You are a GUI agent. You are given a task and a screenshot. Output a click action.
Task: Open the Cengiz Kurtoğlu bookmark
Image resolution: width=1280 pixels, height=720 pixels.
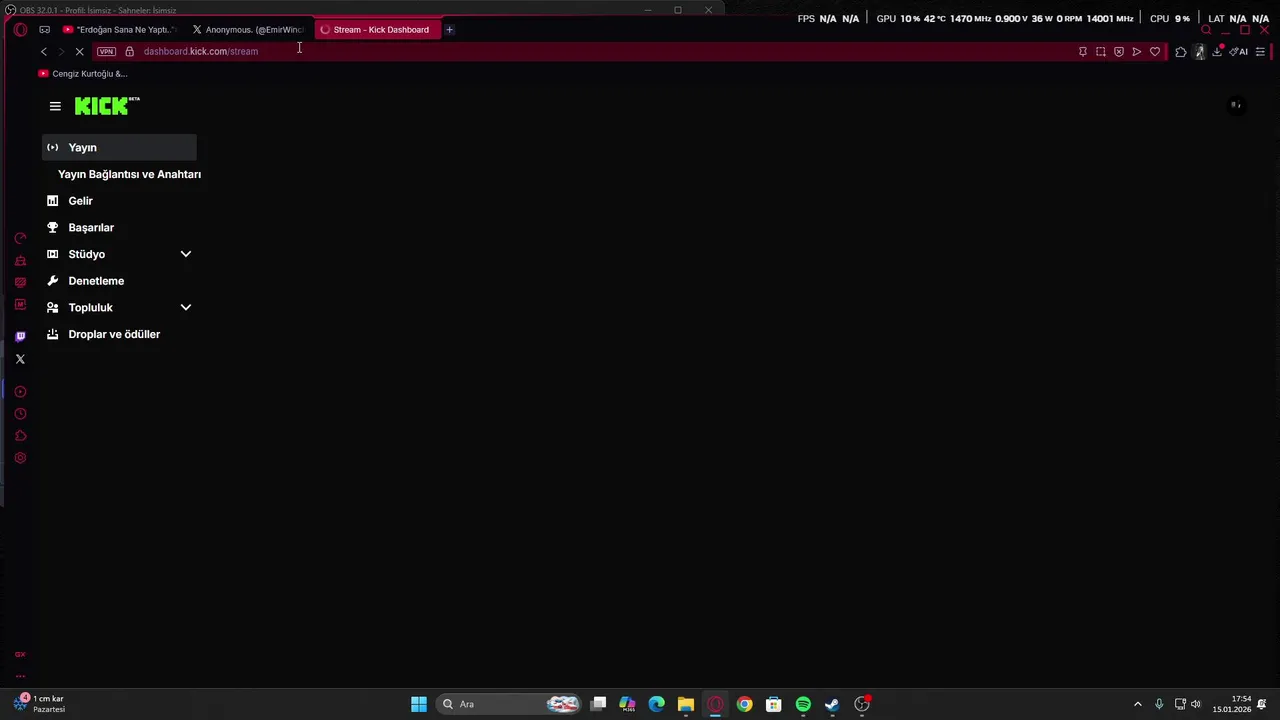(83, 73)
